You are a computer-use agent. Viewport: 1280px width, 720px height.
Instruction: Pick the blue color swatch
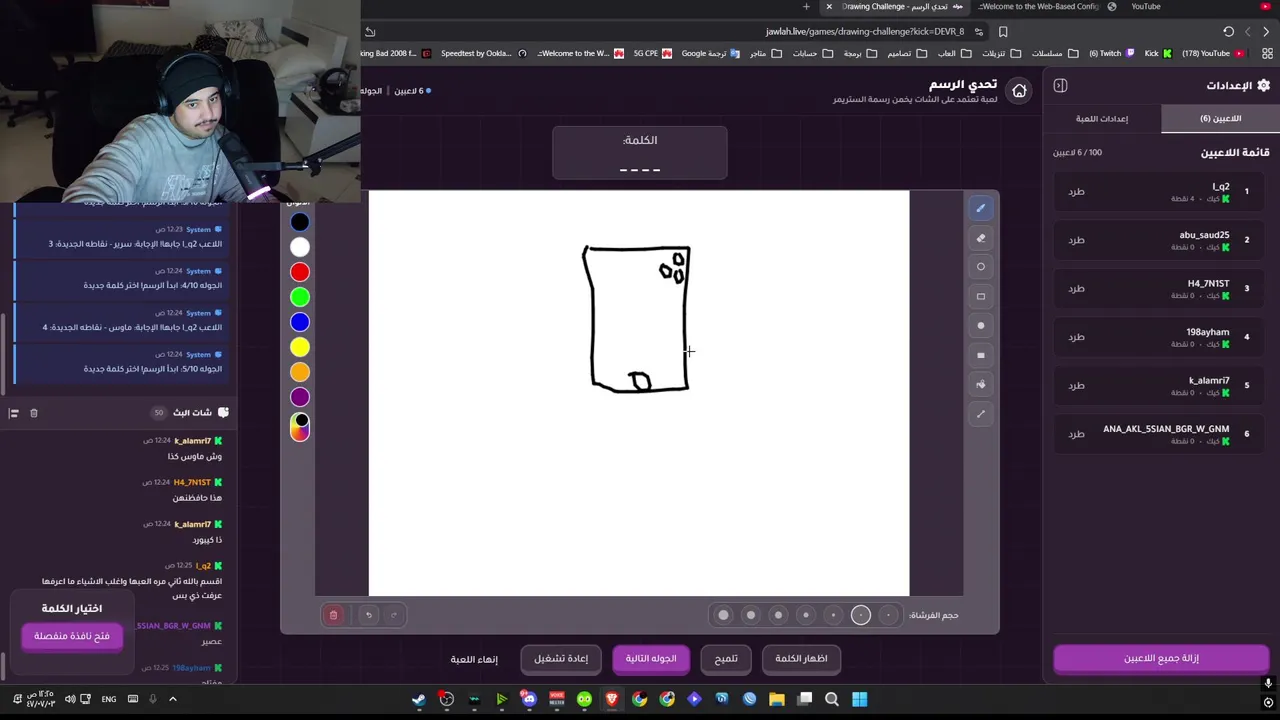pyautogui.click(x=300, y=322)
